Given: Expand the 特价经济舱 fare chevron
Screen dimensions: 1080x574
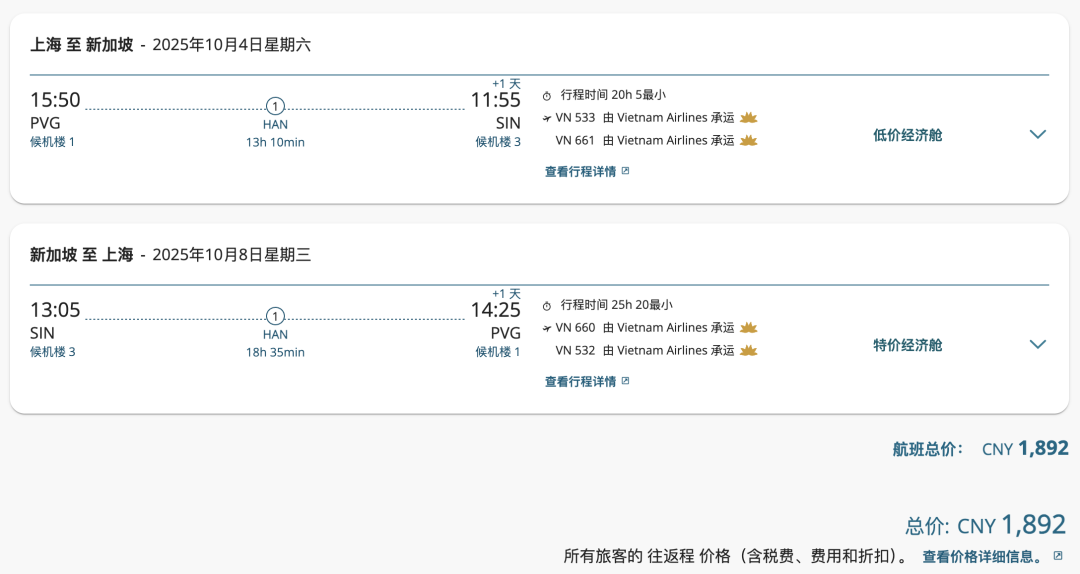Looking at the screenshot, I should [x=1037, y=345].
